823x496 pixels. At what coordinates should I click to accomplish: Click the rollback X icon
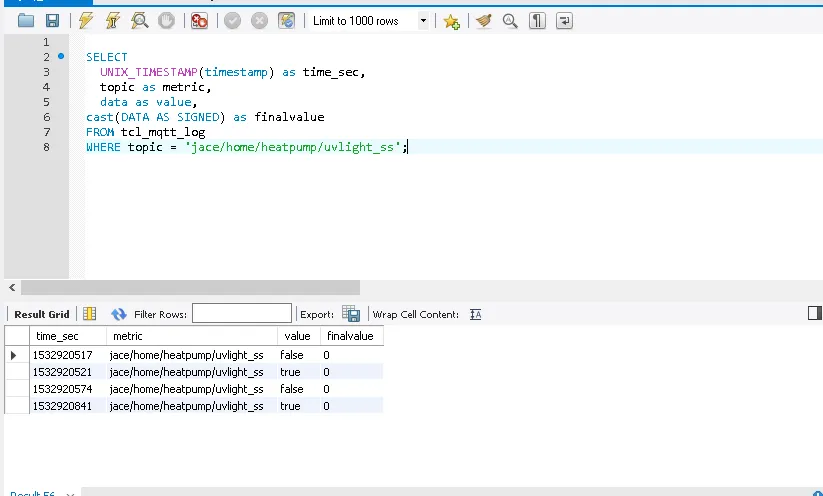[x=259, y=21]
